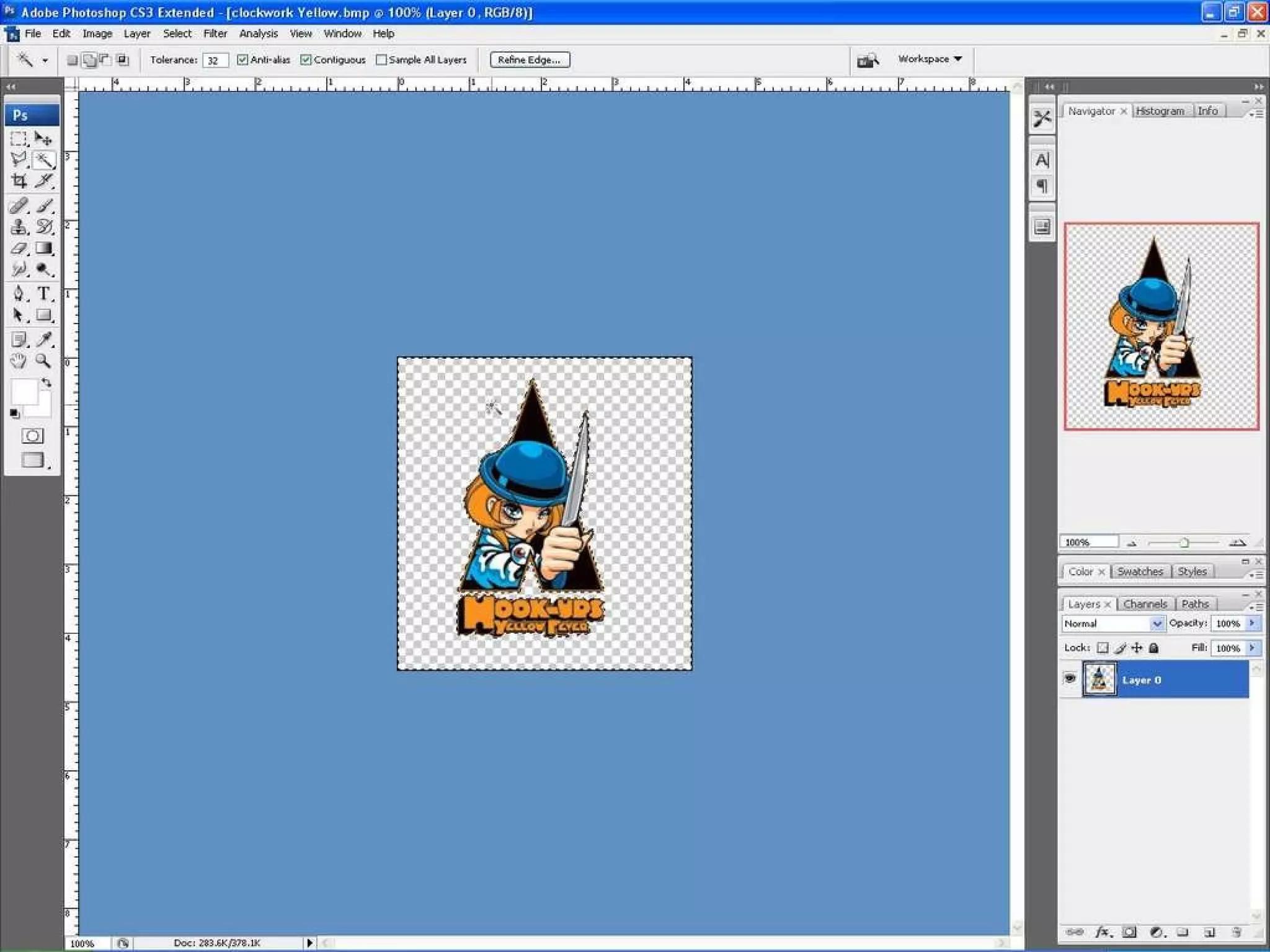Screen dimensions: 1270x952
Task: Open the Filter menu
Action: click(x=215, y=33)
